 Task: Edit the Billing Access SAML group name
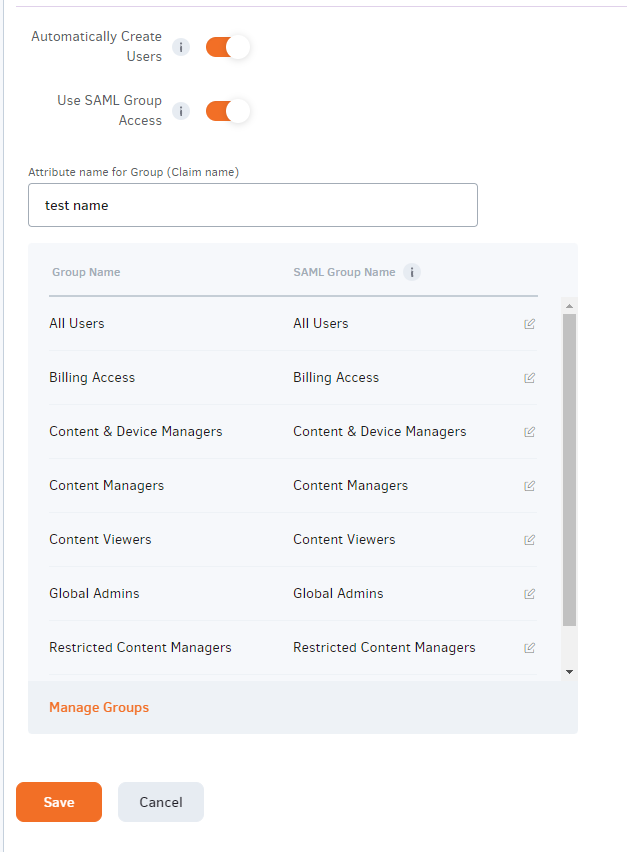530,378
